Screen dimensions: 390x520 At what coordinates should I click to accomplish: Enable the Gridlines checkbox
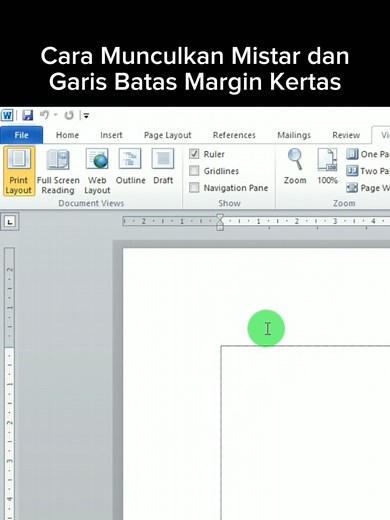(x=194, y=171)
